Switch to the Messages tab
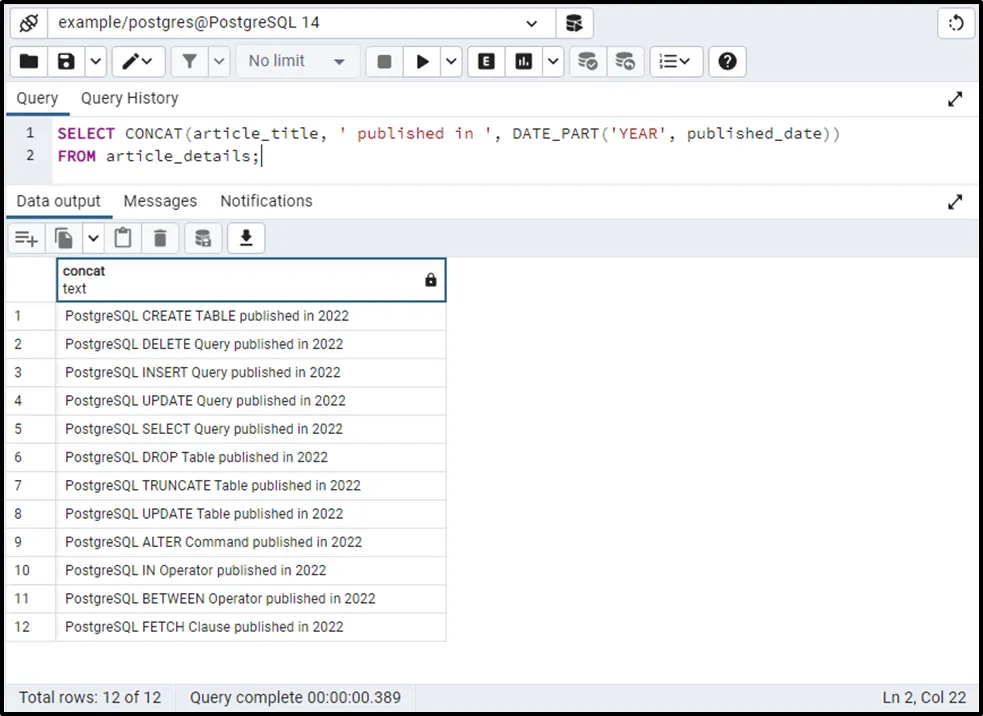Viewport: 983px width, 716px height. (160, 201)
